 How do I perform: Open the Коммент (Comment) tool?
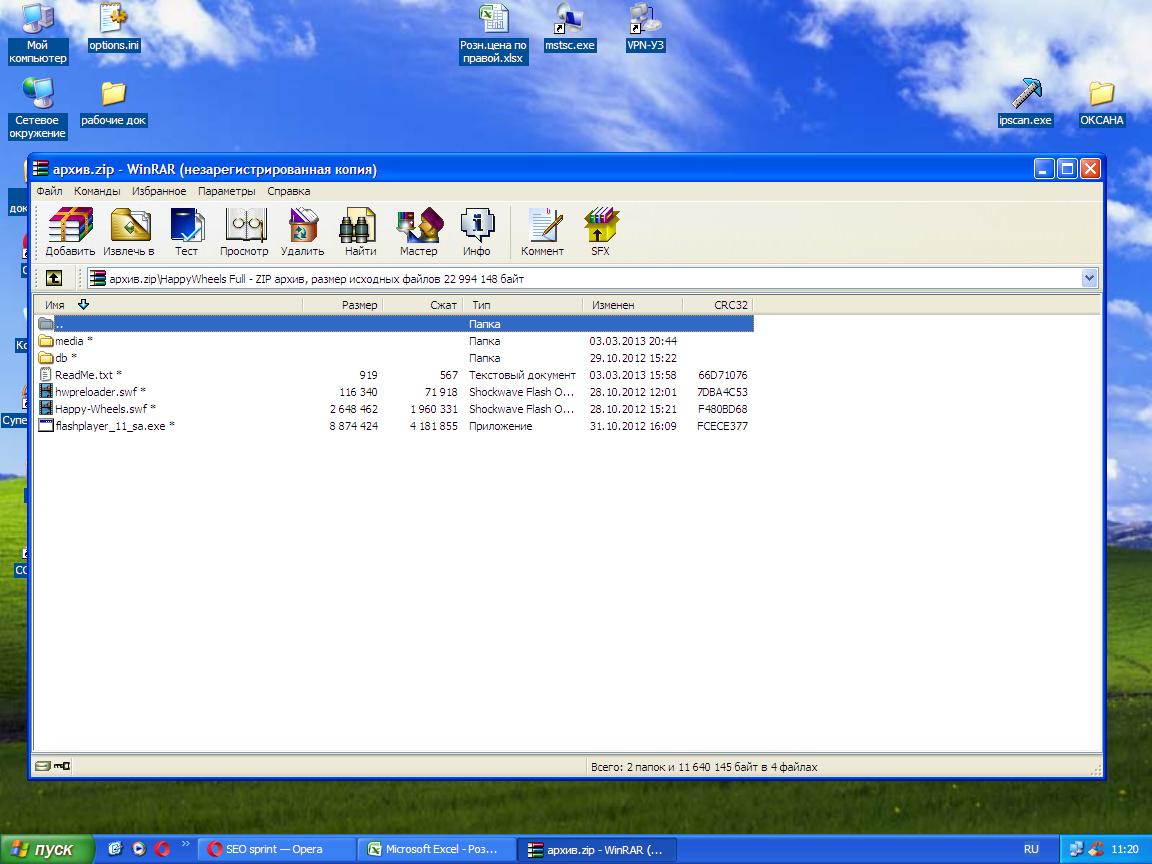pyautogui.click(x=542, y=231)
